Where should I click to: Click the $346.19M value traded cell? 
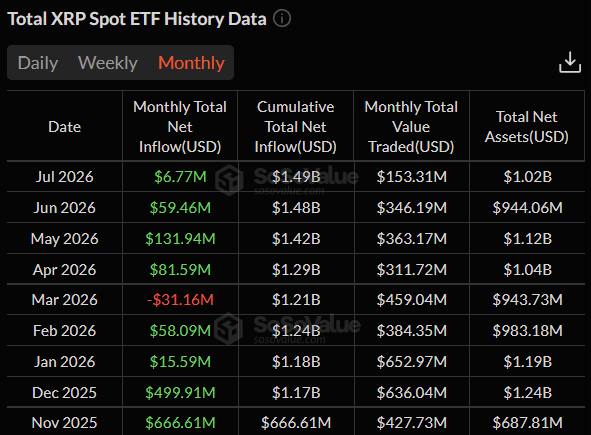pyautogui.click(x=412, y=207)
